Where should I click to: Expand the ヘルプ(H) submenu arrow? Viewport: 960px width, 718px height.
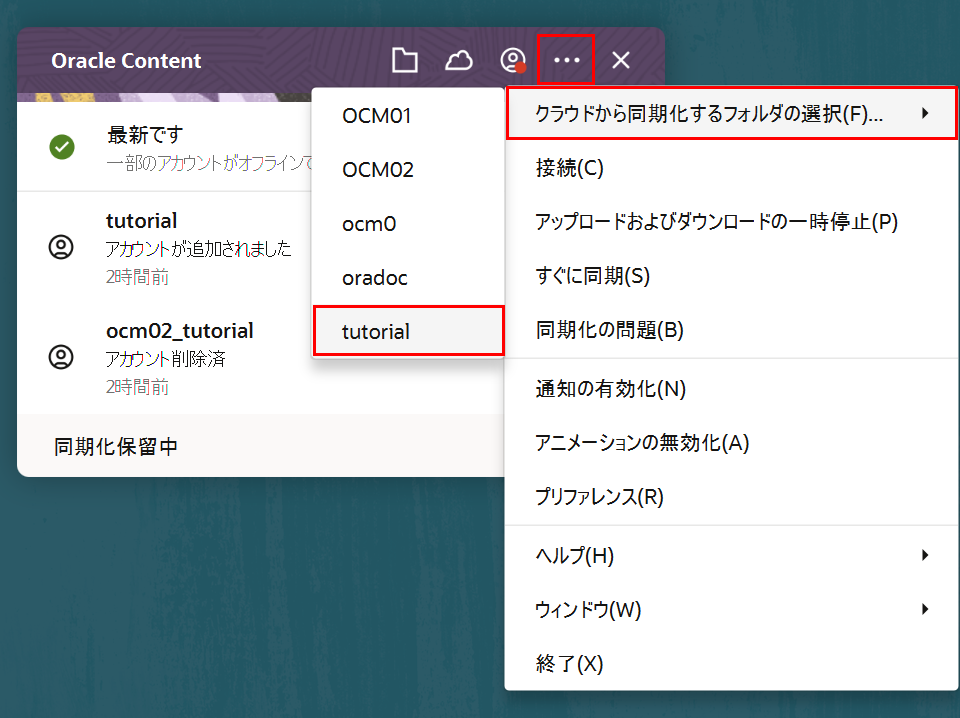[925, 555]
